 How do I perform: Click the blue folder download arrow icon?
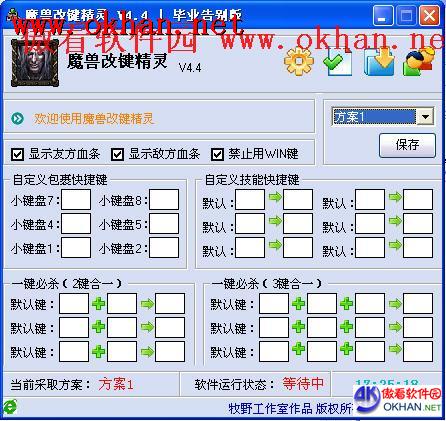380,61
